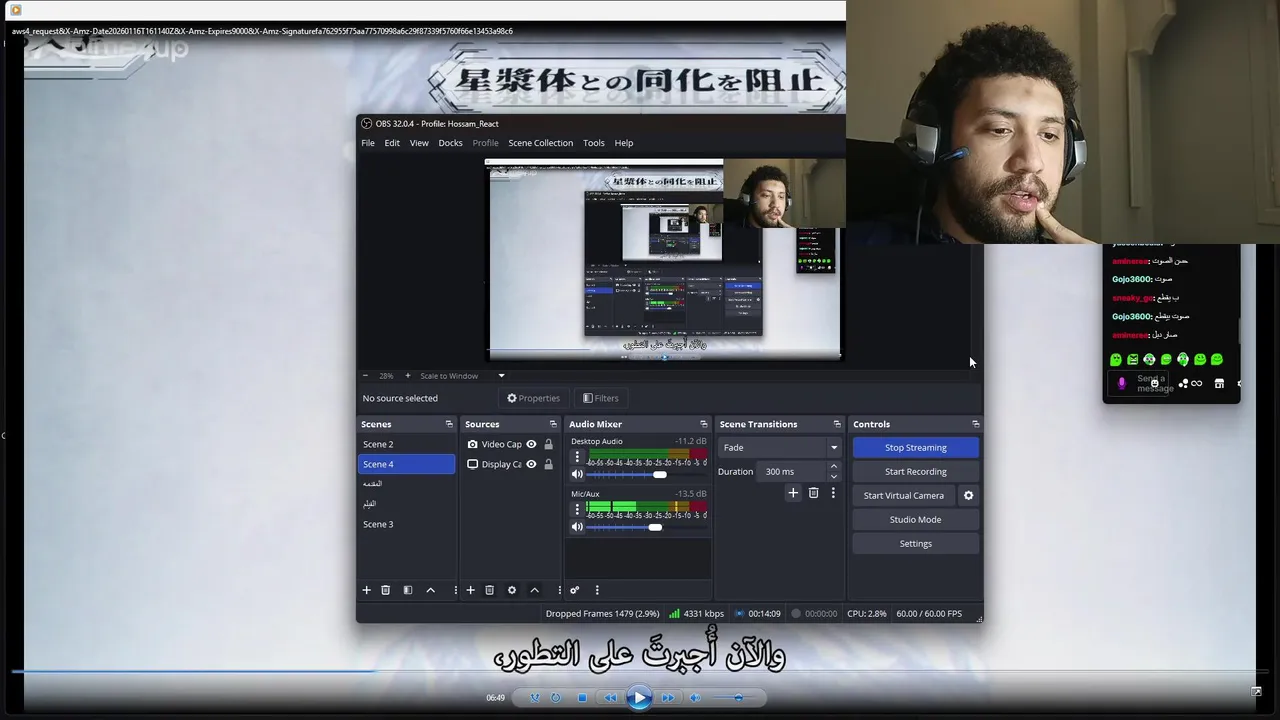Mute the media player volume speaker
The image size is (1280, 720).
pyautogui.click(x=695, y=698)
